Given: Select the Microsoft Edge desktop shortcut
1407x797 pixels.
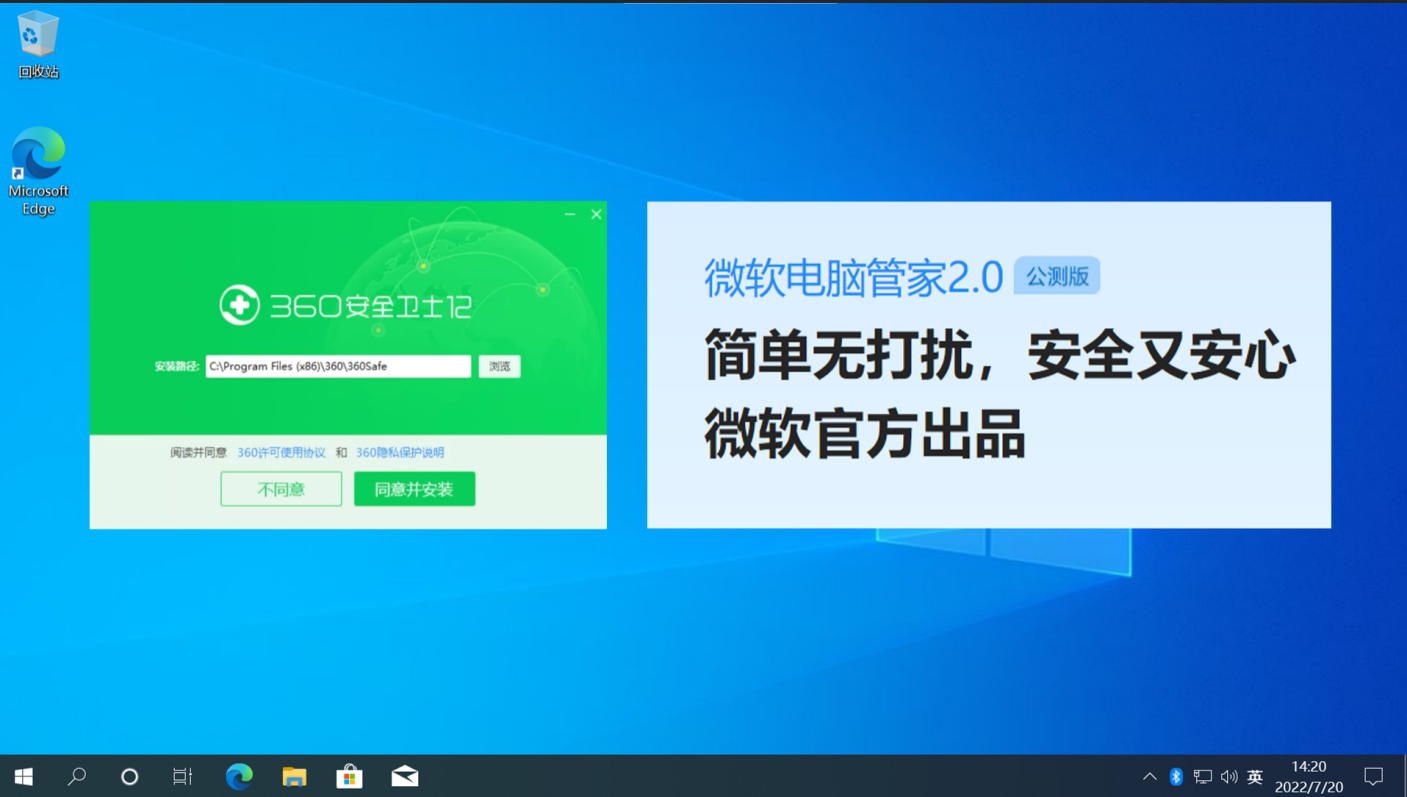Looking at the screenshot, I should click(38, 171).
